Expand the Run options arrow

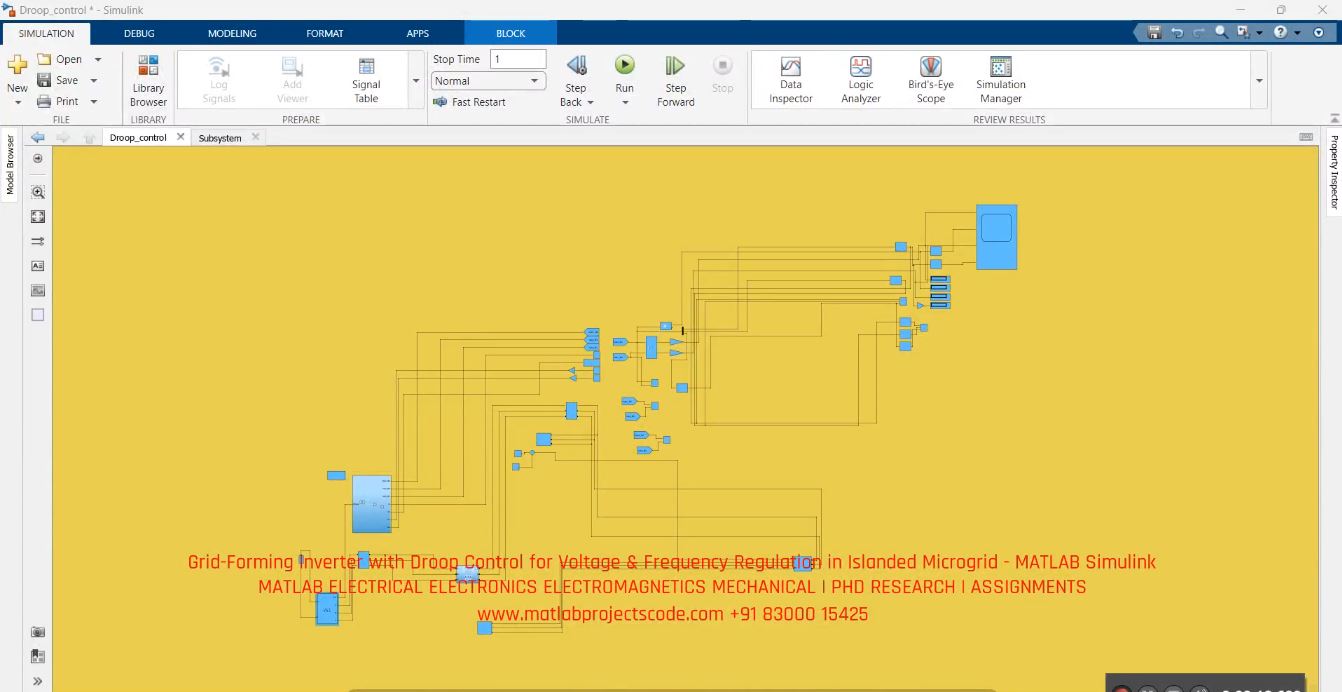624,102
